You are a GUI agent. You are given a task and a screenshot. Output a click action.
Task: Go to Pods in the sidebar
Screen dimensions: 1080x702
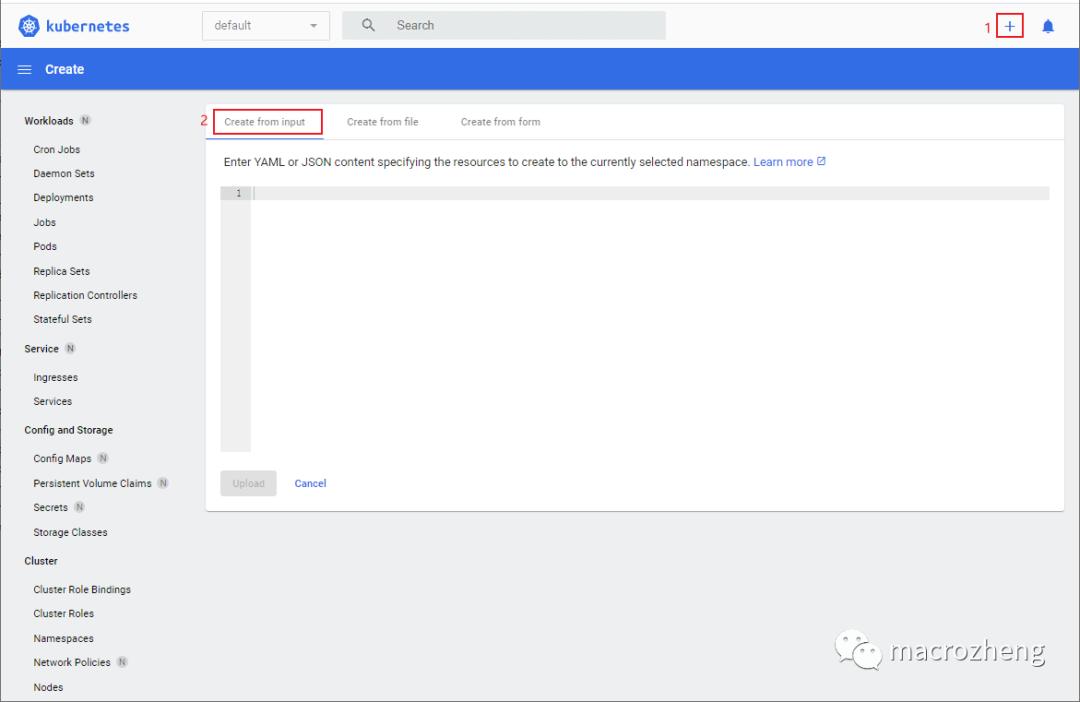(x=45, y=247)
